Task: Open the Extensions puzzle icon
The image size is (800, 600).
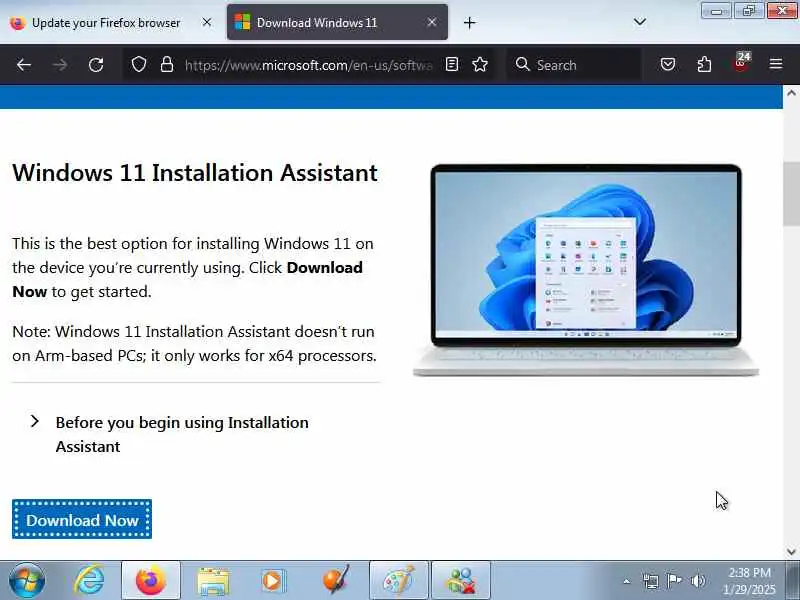Action: (704, 64)
